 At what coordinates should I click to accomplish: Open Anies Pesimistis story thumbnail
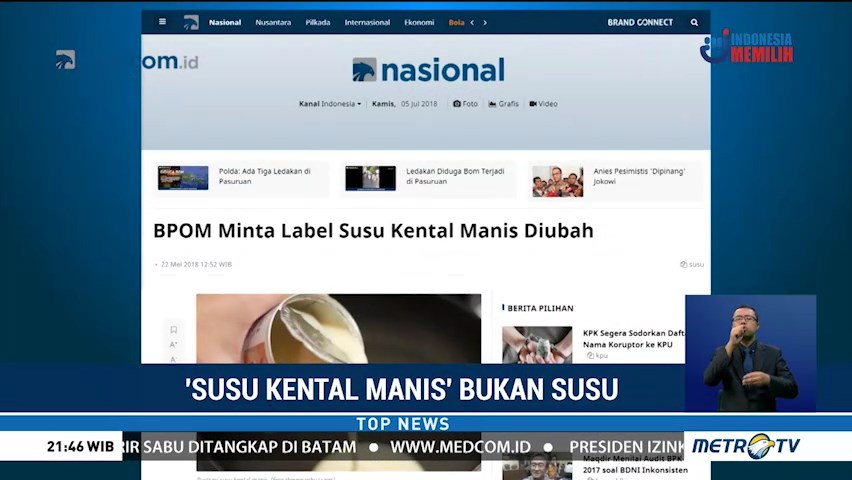557,181
